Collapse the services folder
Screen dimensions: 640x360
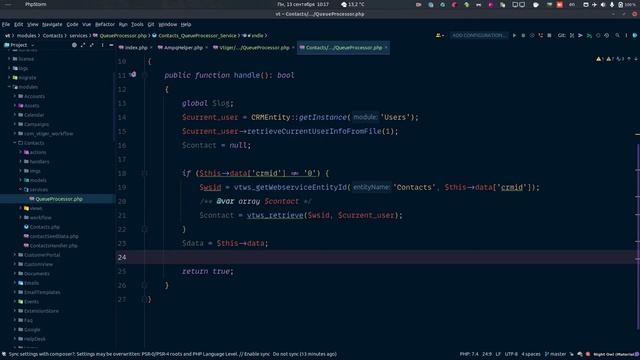click(x=21, y=189)
